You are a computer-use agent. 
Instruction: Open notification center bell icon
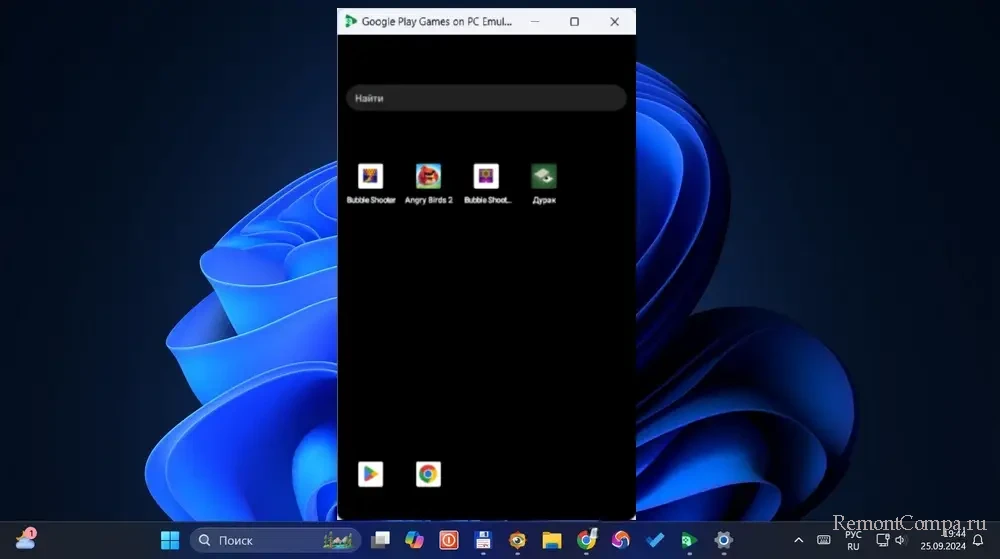coord(978,540)
